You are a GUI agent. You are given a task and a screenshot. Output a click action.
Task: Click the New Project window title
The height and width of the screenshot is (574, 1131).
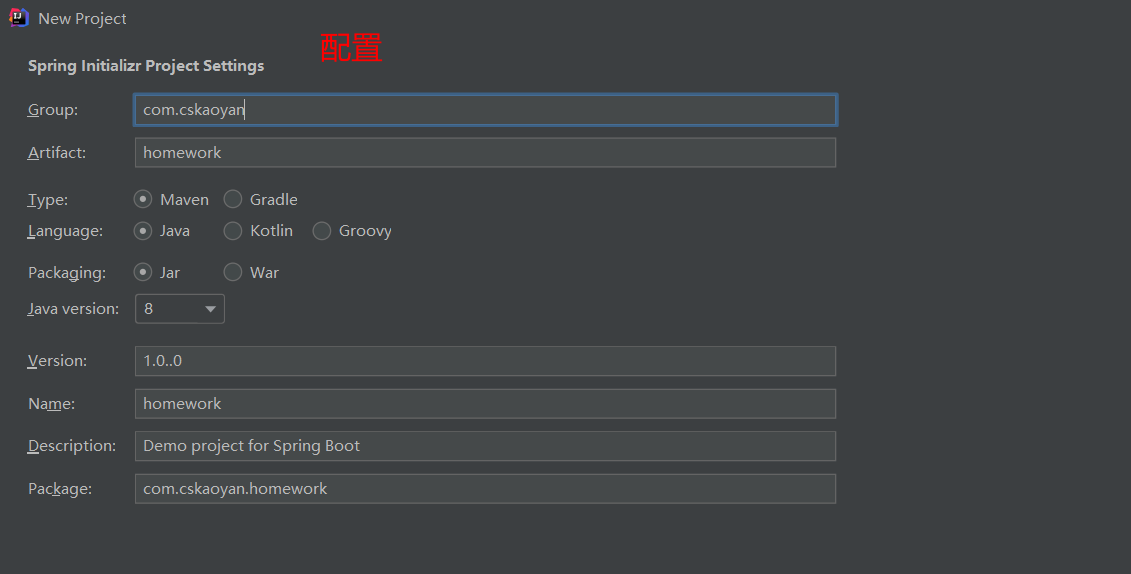(x=82, y=19)
